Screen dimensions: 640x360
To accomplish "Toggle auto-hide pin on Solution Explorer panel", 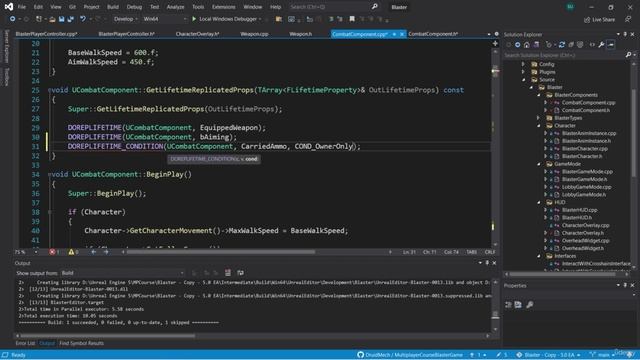I will coord(625,34).
